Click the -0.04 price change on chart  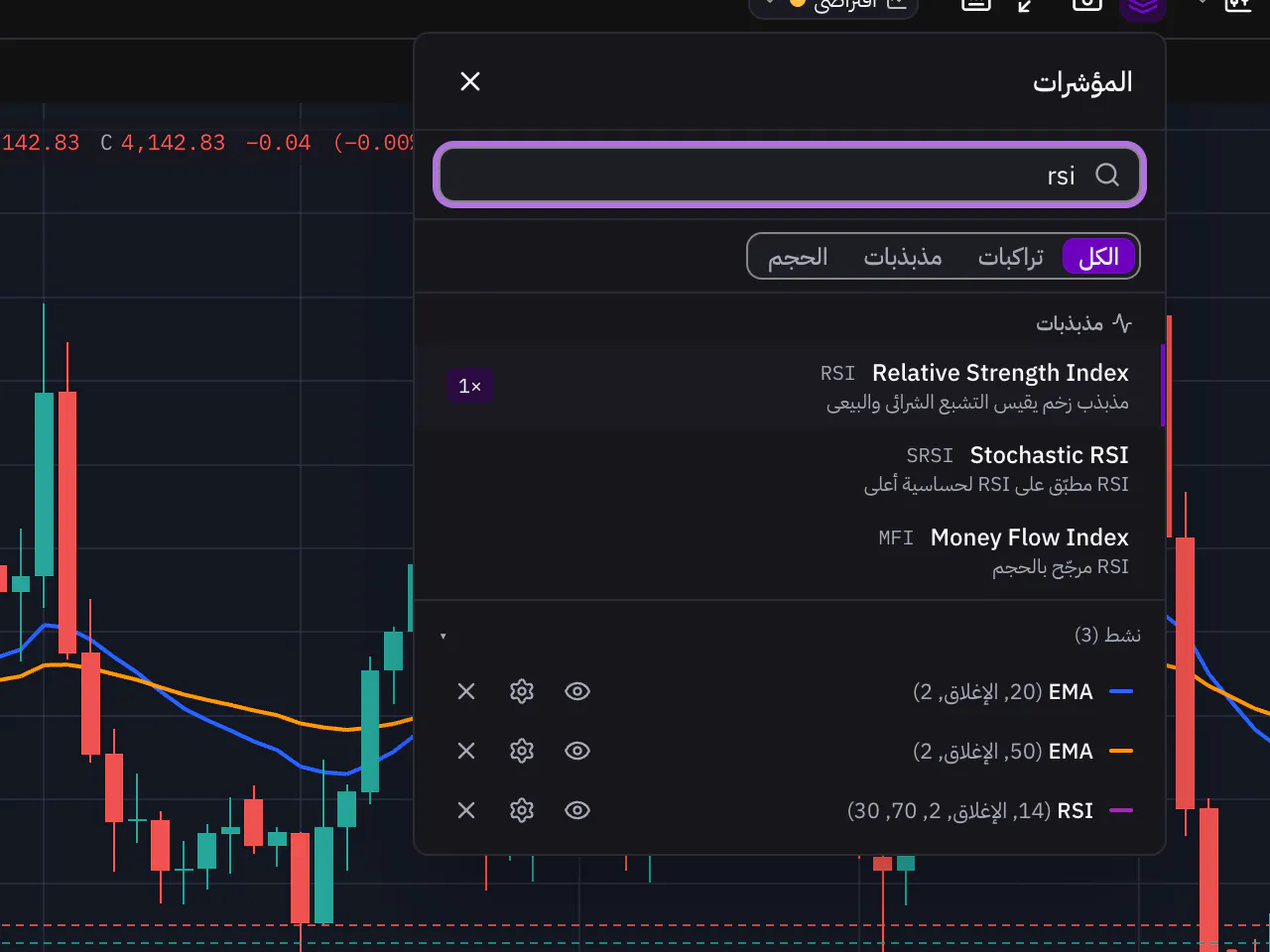278,143
